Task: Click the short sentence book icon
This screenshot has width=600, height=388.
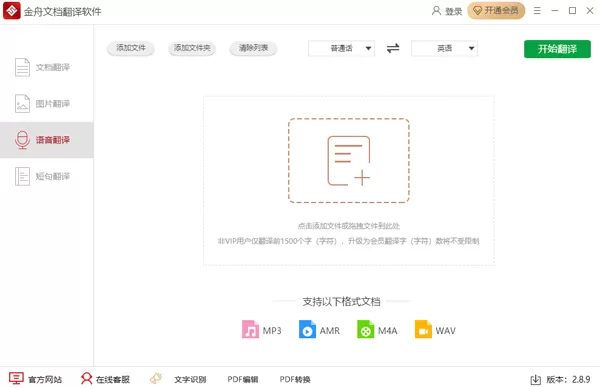Action: pyautogui.click(x=22, y=176)
